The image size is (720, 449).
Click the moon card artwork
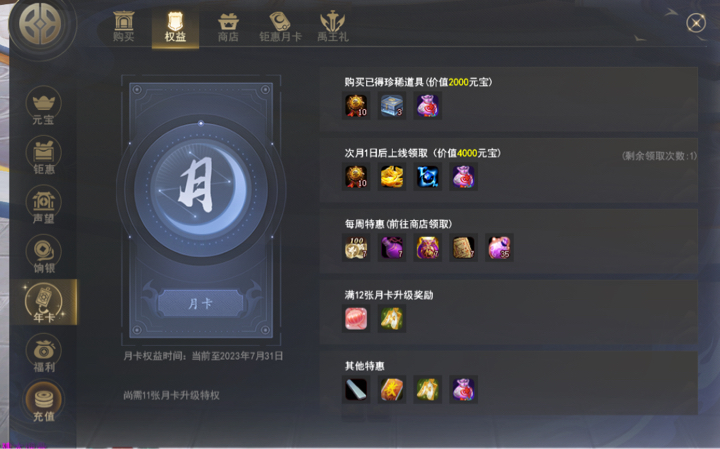click(x=201, y=189)
